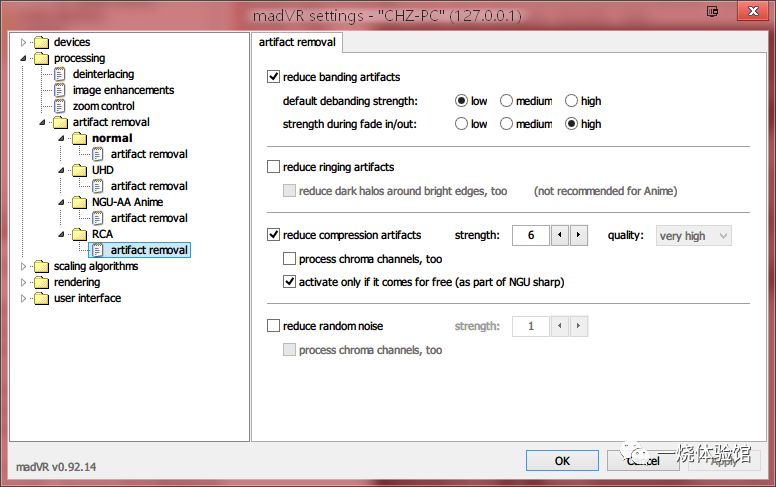Collapse the NGU-AA Anime profile node
Screen dimensions: 776x487
click(x=61, y=202)
